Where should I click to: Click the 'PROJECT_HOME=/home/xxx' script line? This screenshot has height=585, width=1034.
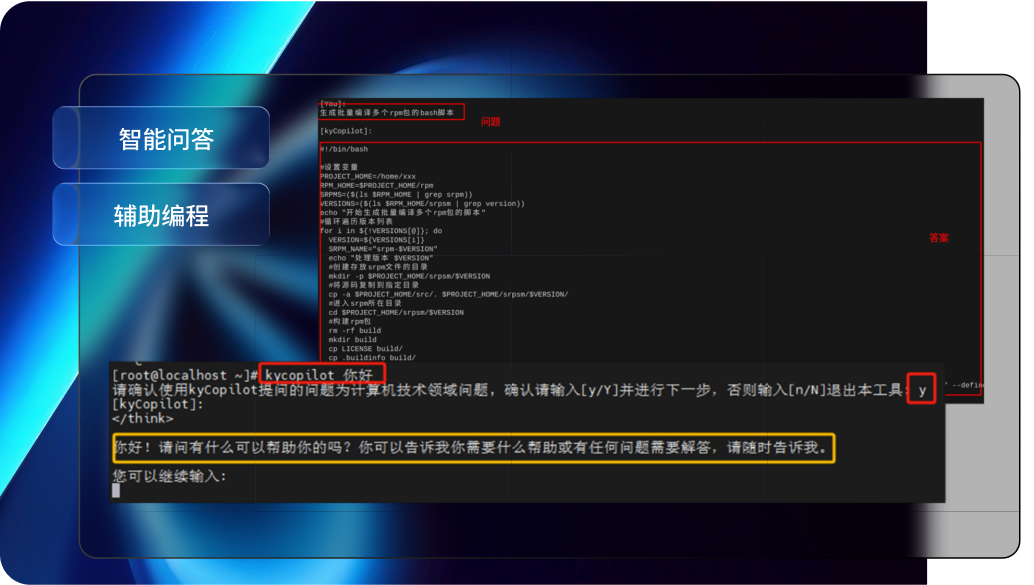(364, 176)
